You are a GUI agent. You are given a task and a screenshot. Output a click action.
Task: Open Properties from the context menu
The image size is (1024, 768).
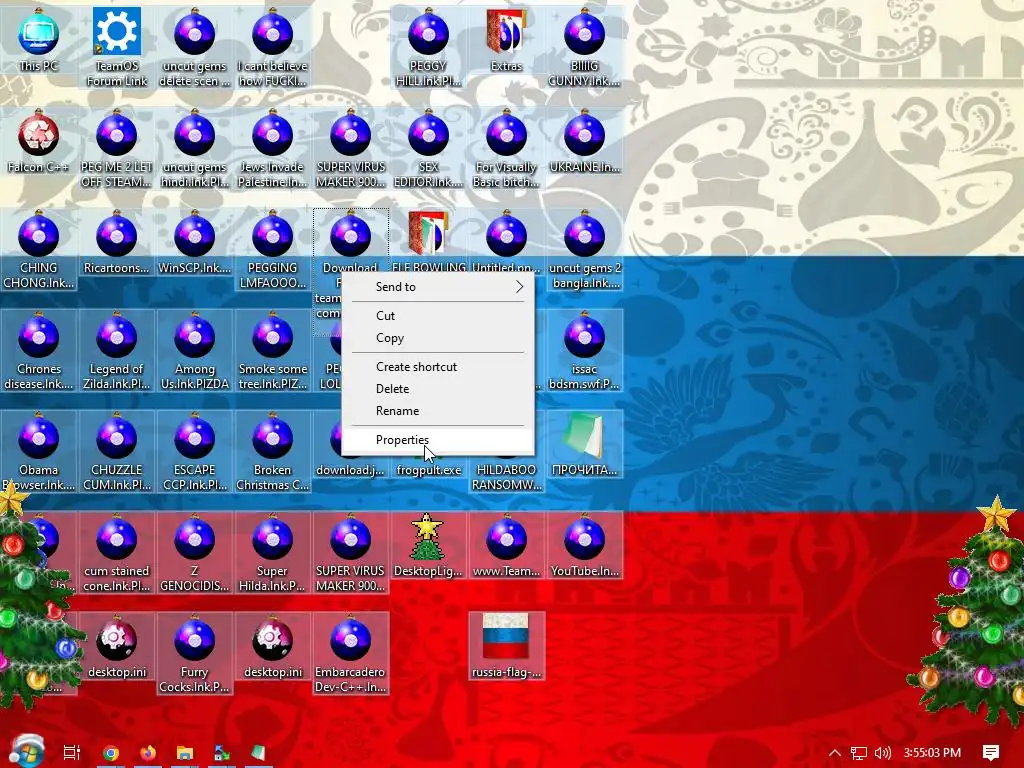pos(438,440)
